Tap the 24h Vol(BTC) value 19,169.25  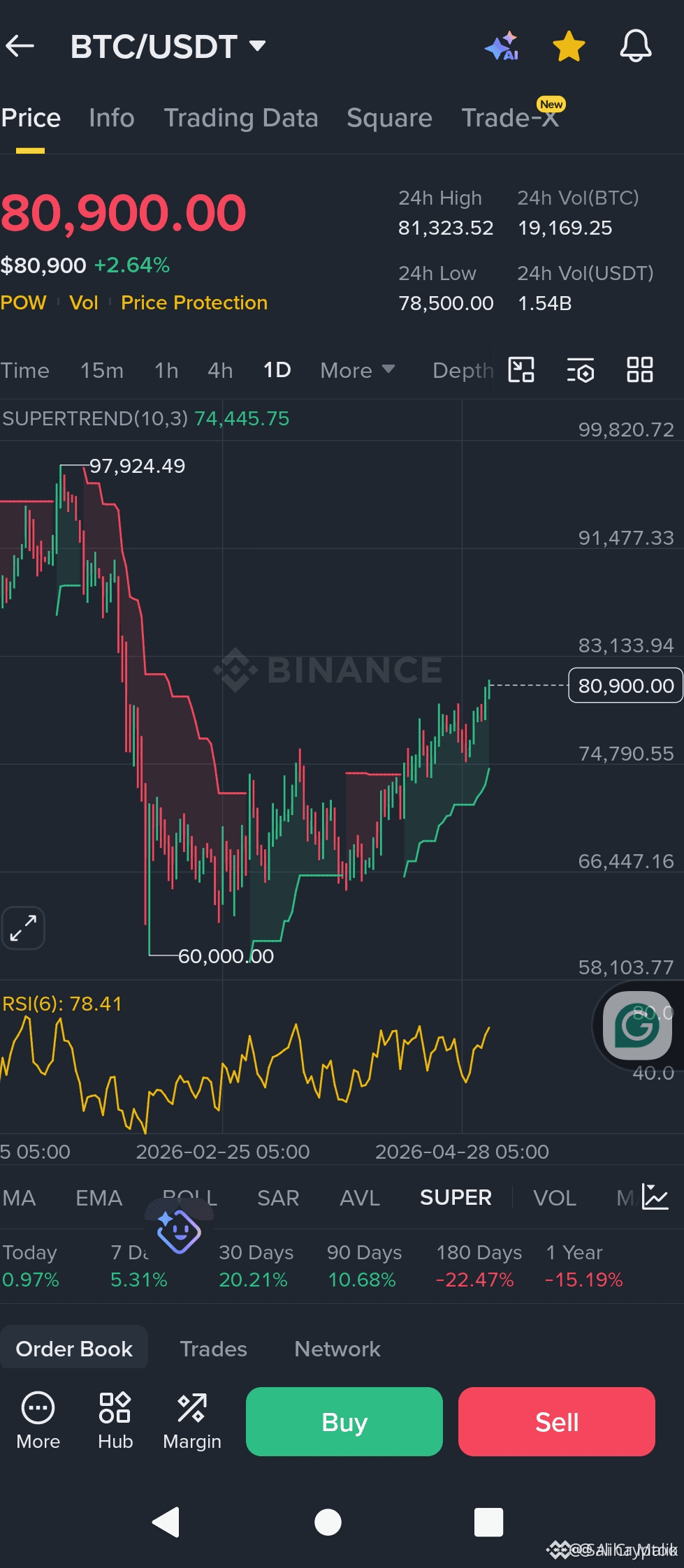(565, 228)
